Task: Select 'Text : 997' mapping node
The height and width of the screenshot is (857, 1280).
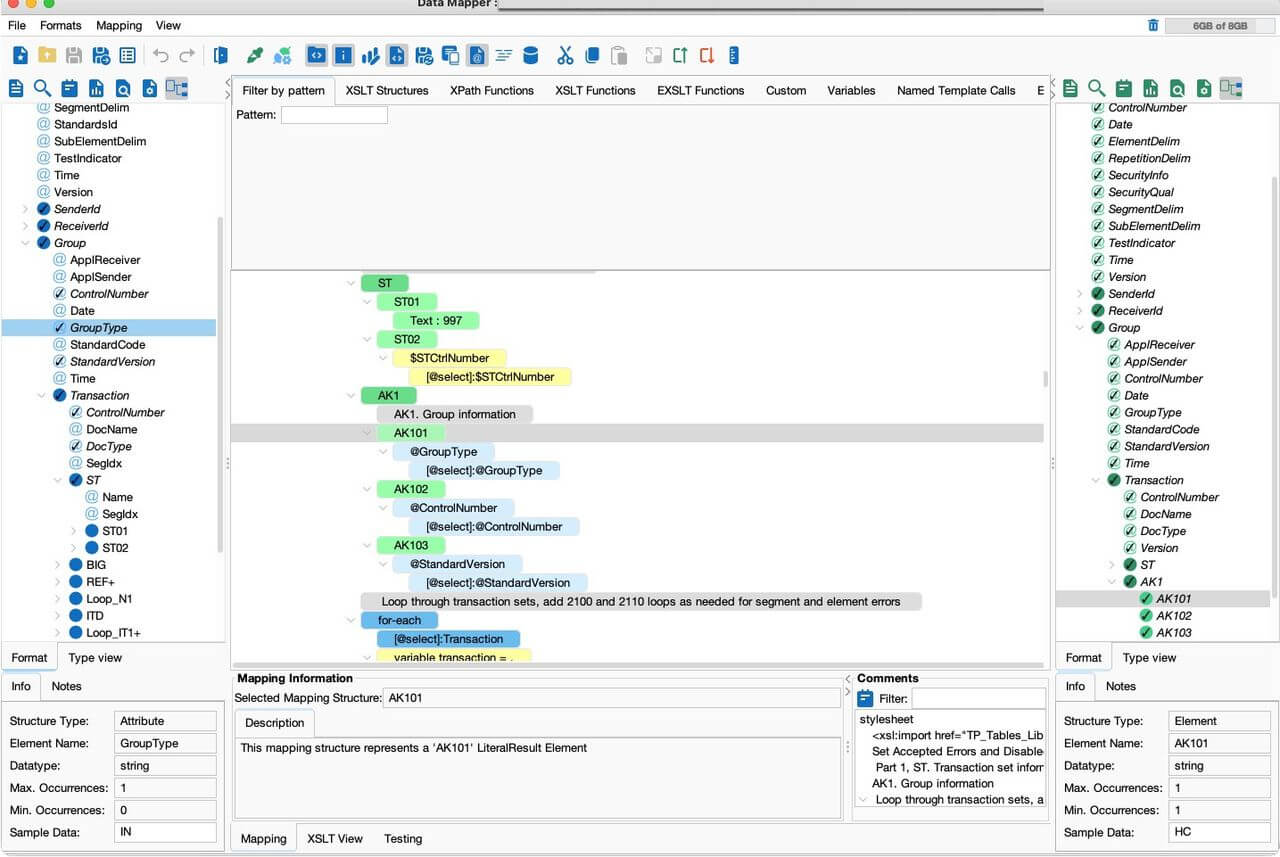Action: (436, 320)
